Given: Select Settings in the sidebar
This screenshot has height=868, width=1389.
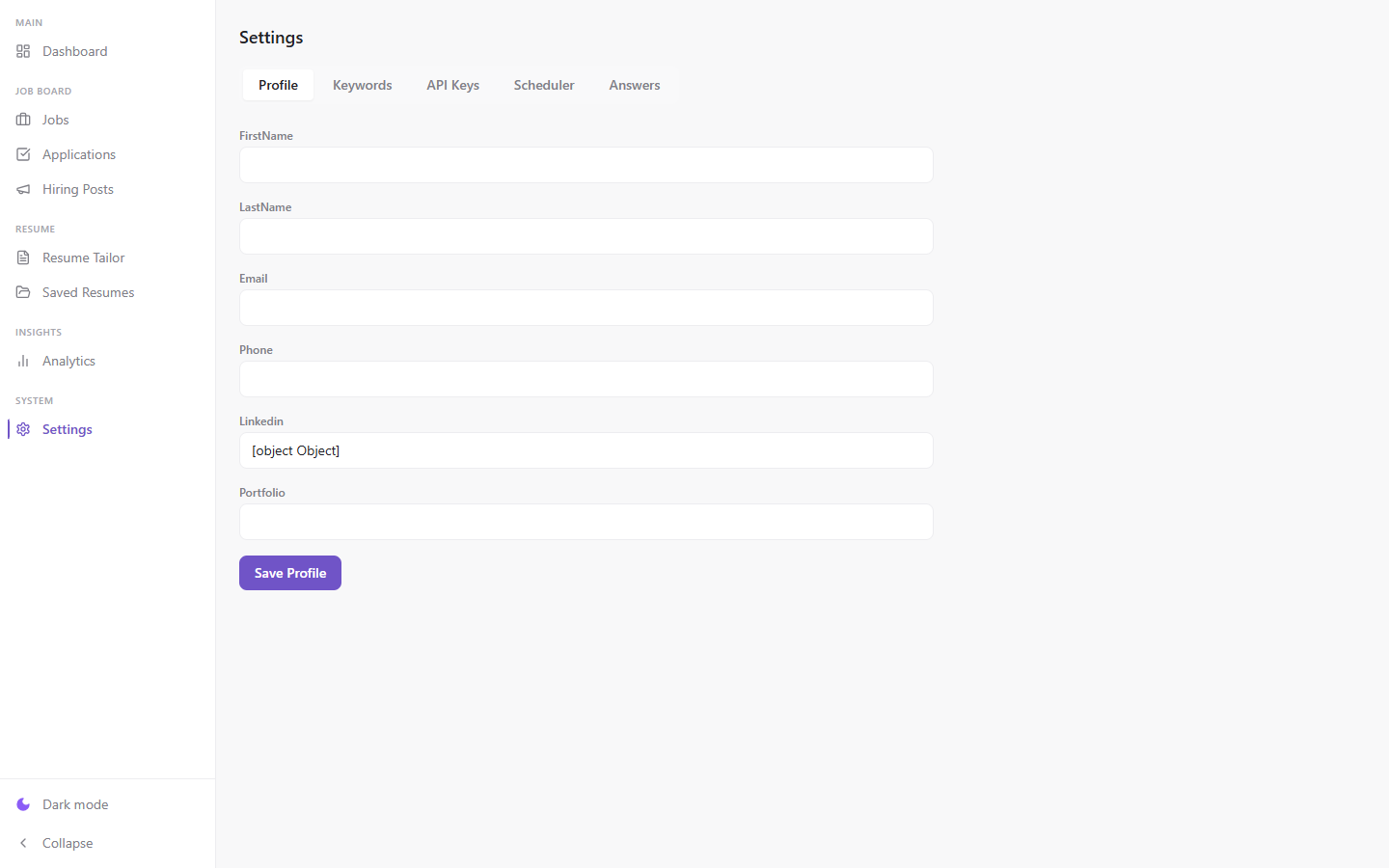Looking at the screenshot, I should pyautogui.click(x=107, y=429).
